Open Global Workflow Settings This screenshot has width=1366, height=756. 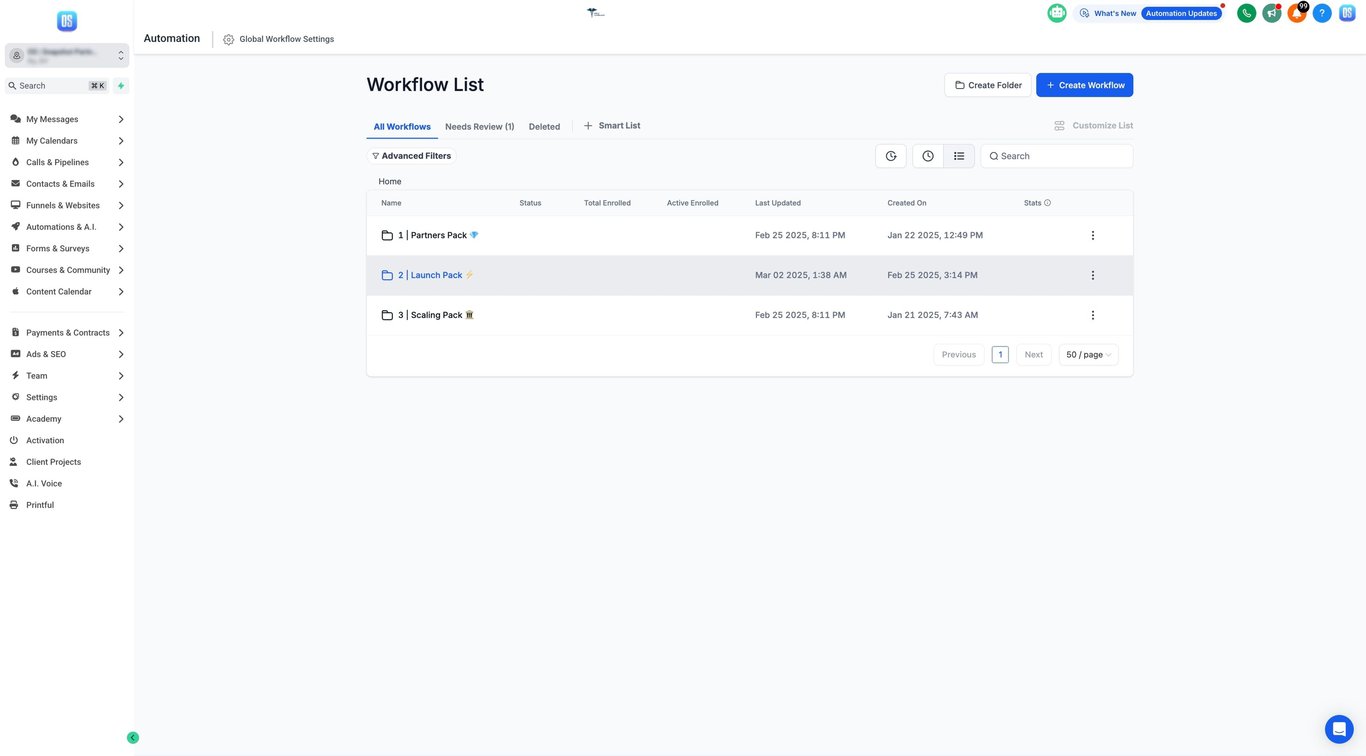point(279,39)
